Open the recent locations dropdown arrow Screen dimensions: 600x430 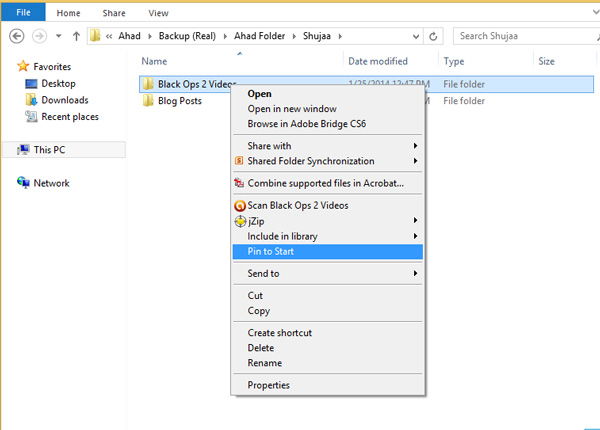coord(59,36)
